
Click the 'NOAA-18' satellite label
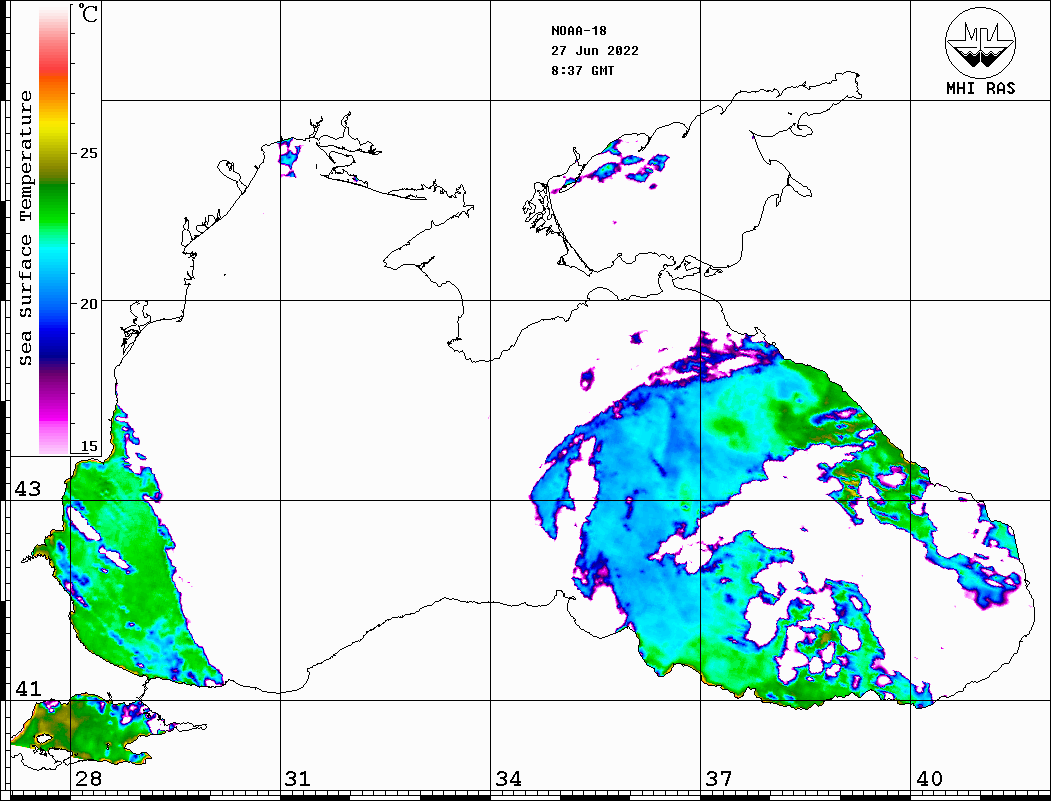pyautogui.click(x=578, y=30)
